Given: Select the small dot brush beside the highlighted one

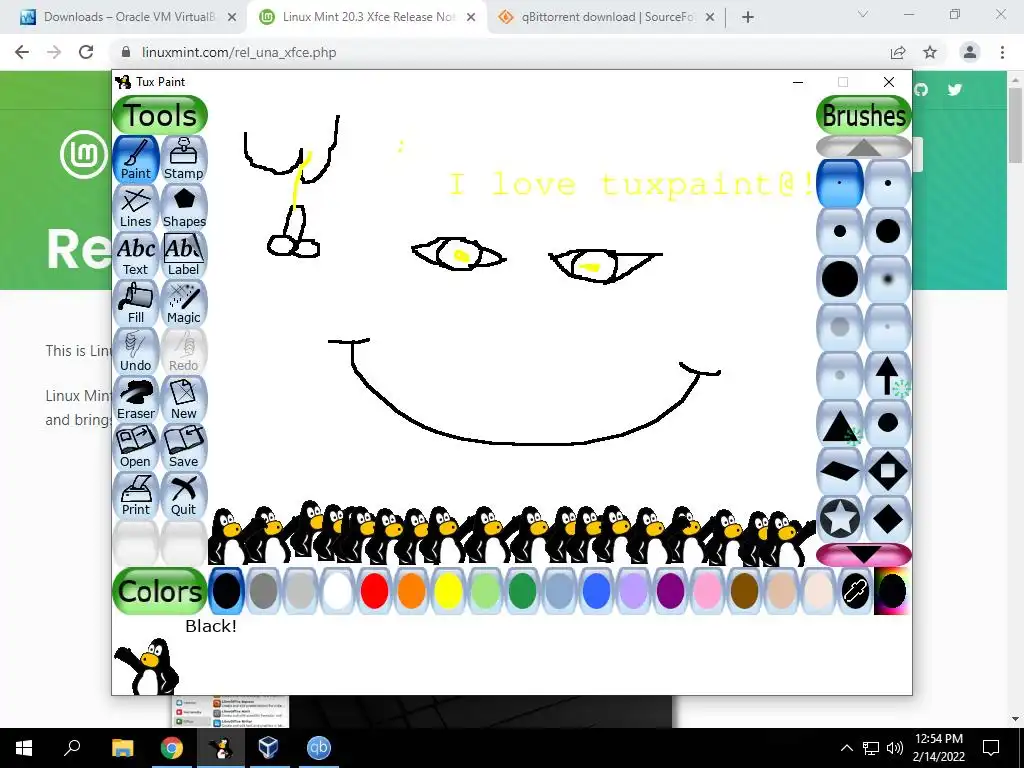Looking at the screenshot, I should 888,183.
